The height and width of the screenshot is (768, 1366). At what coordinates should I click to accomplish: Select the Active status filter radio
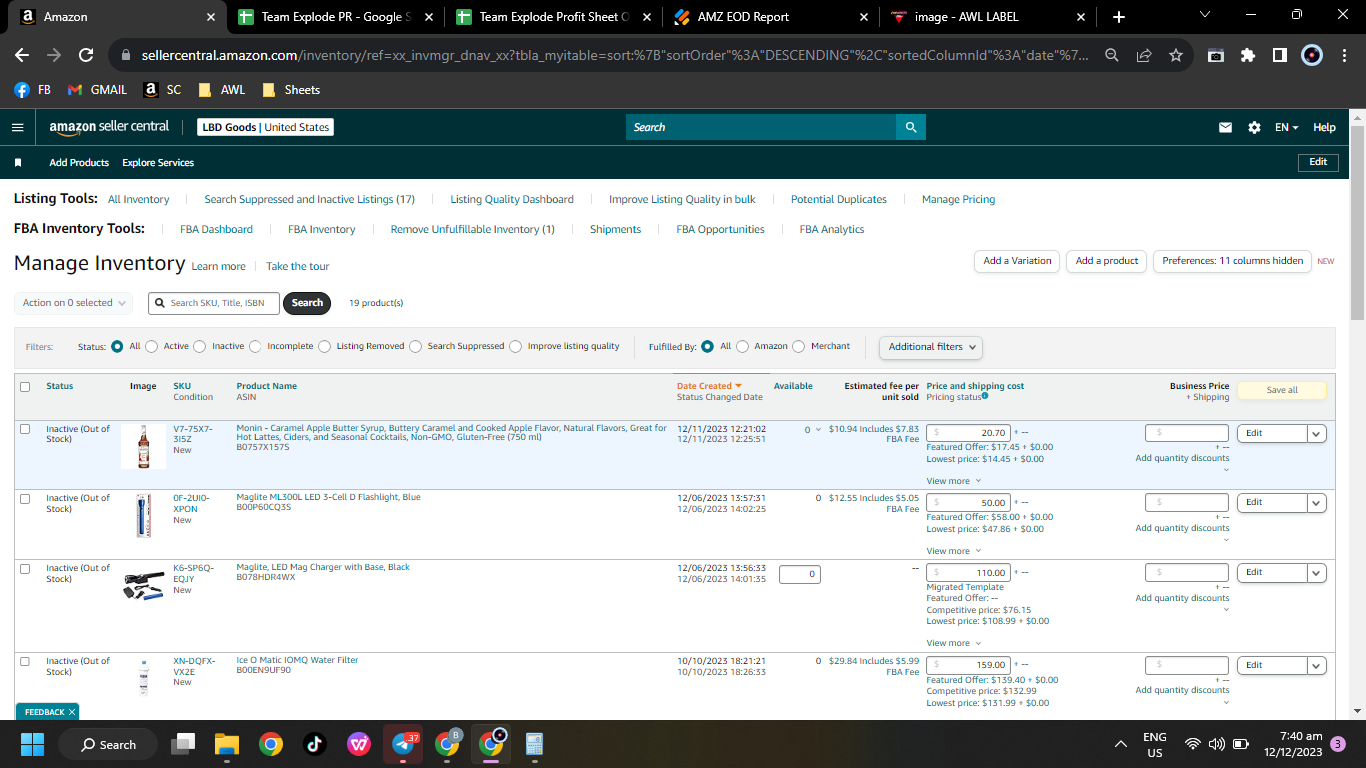tap(152, 346)
